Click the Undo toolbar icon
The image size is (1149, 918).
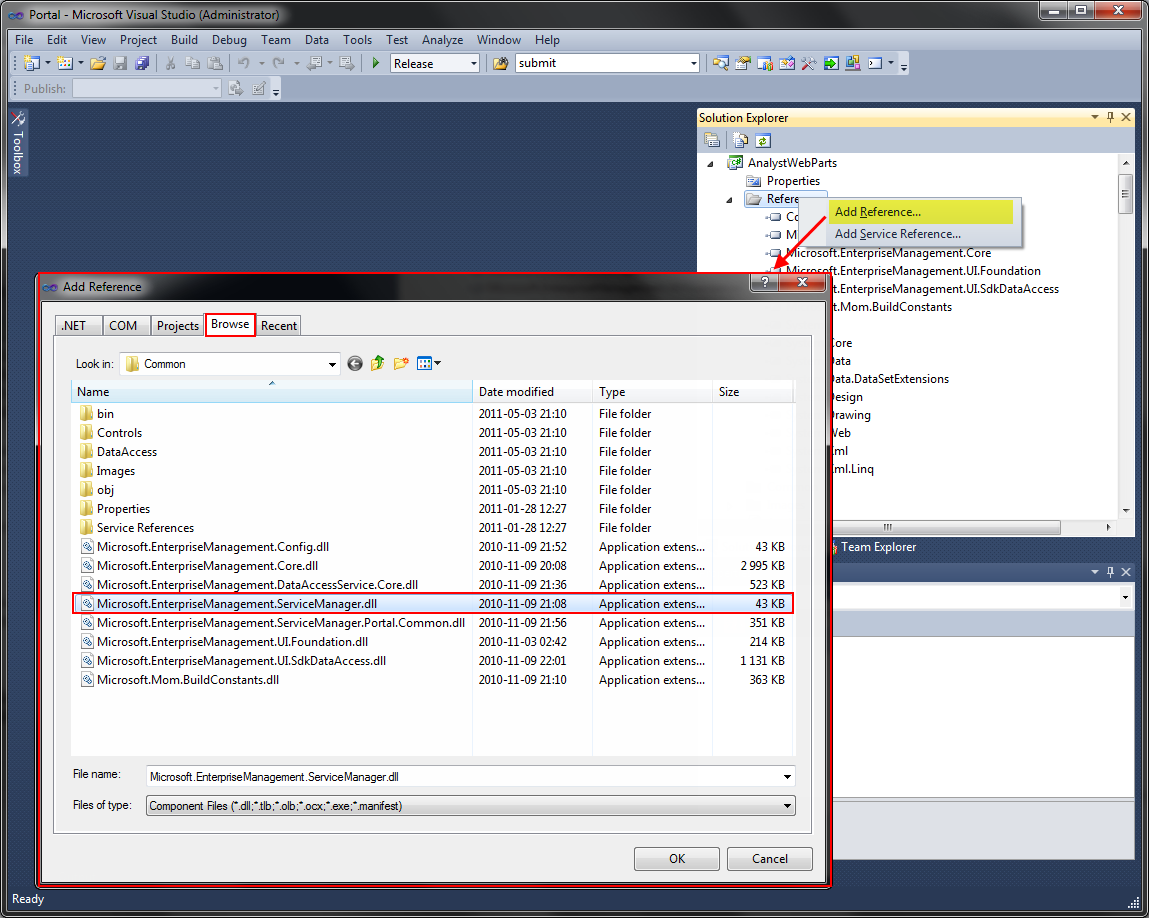(244, 63)
